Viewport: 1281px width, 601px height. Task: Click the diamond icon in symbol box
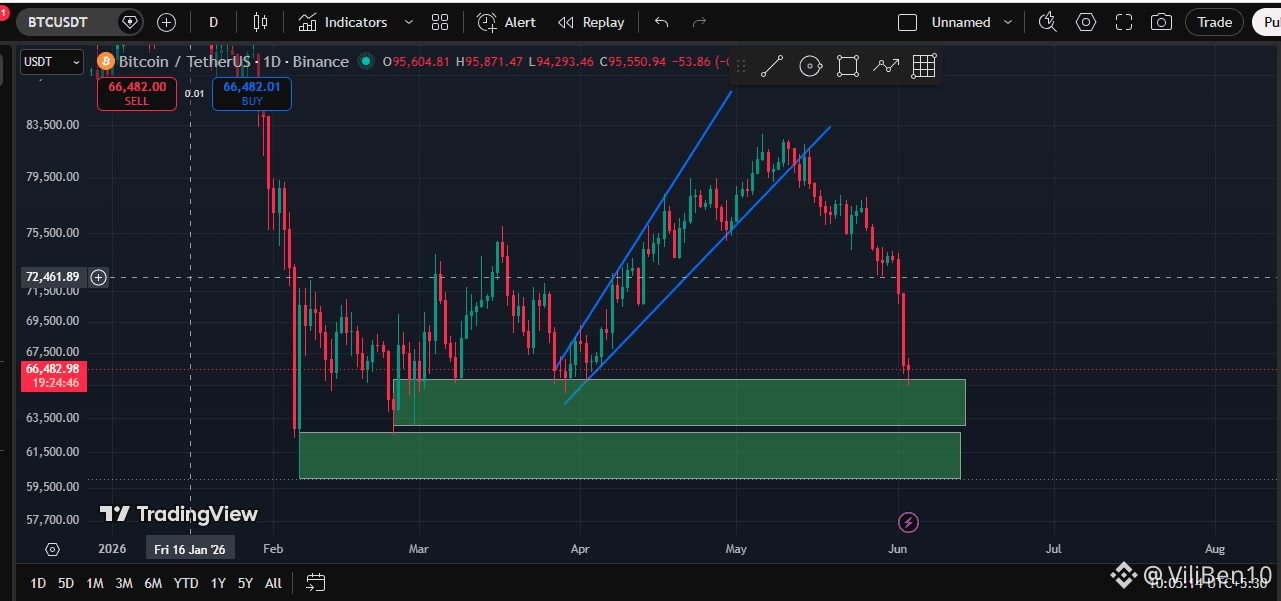(x=130, y=22)
